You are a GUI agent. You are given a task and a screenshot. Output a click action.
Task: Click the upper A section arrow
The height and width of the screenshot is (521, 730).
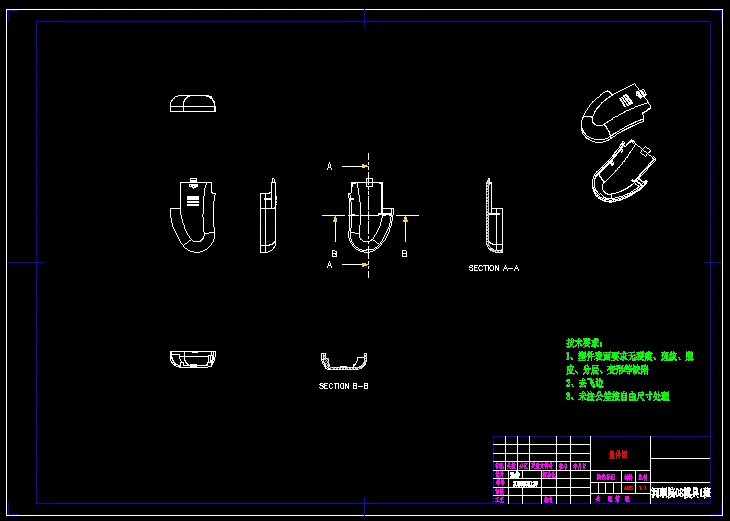coord(355,166)
